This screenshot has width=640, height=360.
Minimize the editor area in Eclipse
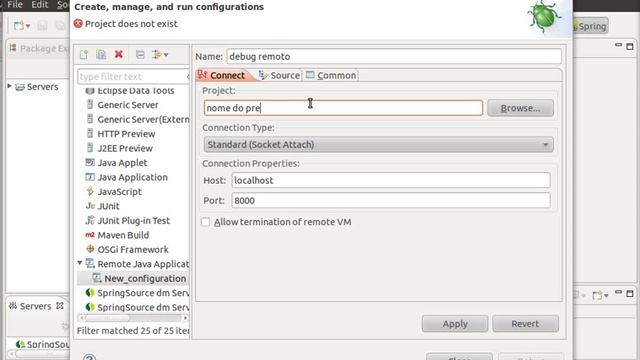point(618,46)
